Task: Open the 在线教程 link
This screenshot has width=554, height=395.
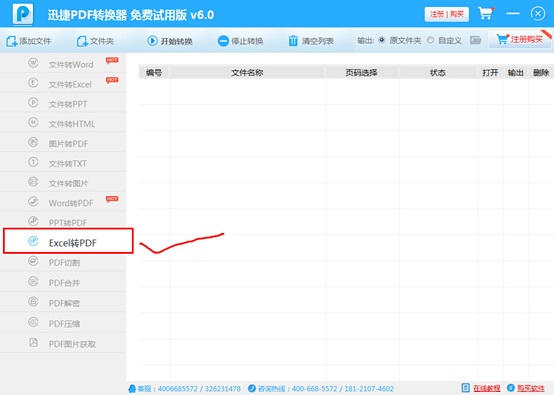Action: pyautogui.click(x=487, y=388)
